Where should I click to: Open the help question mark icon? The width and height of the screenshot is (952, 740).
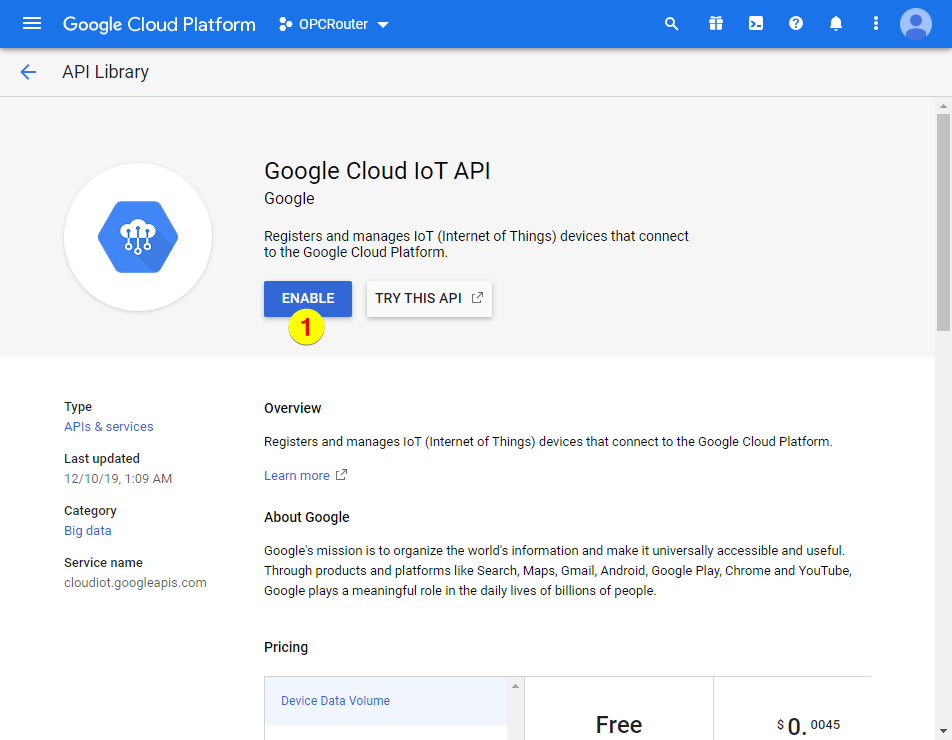(x=796, y=24)
